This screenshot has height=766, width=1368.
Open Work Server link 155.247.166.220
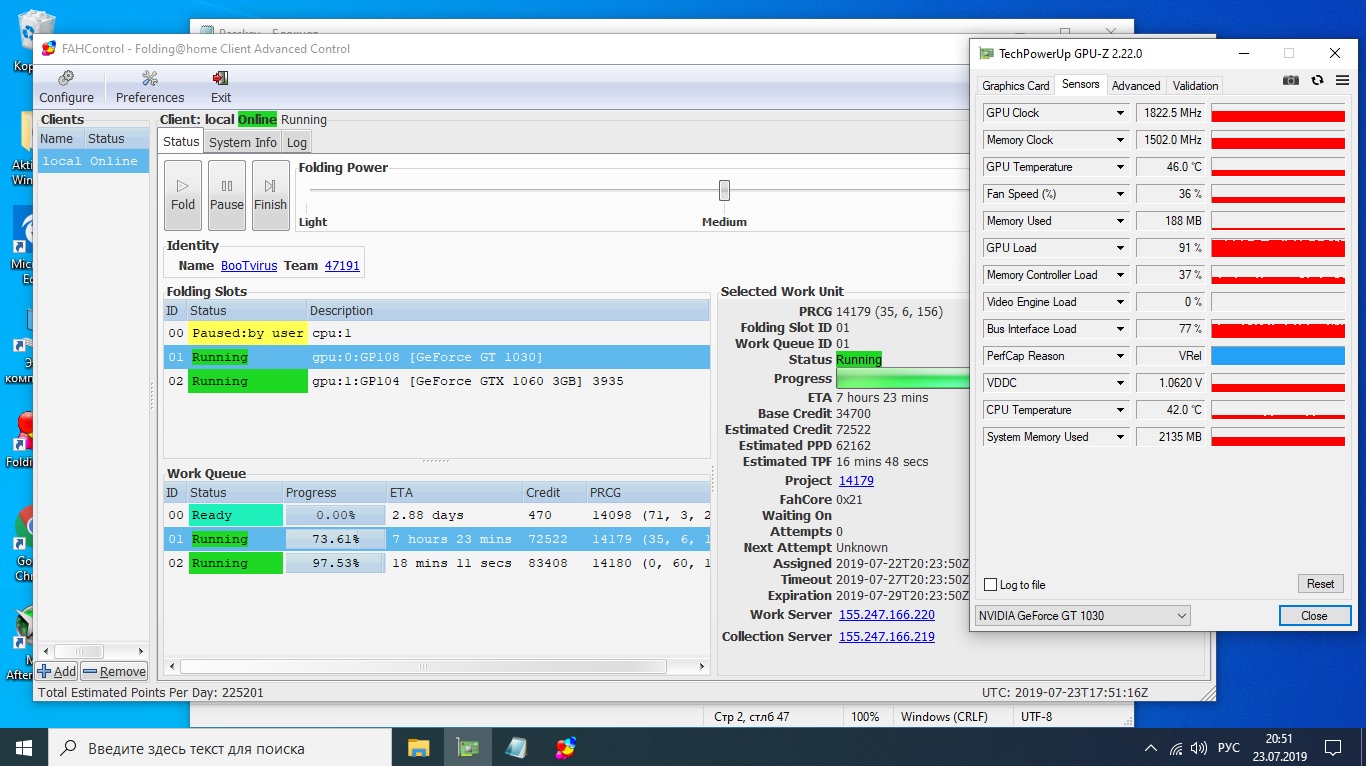887,615
